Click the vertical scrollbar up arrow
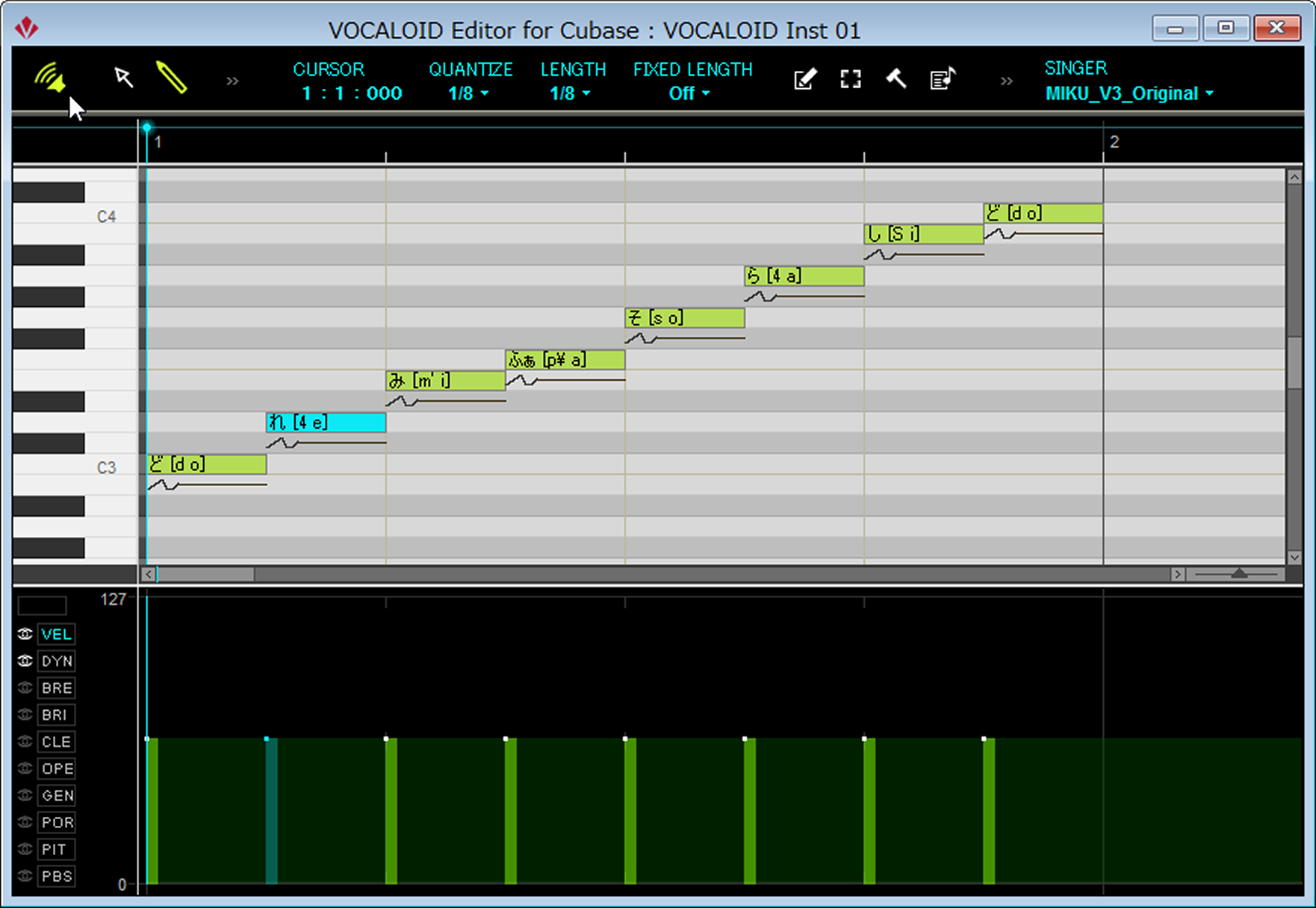 (x=1294, y=177)
